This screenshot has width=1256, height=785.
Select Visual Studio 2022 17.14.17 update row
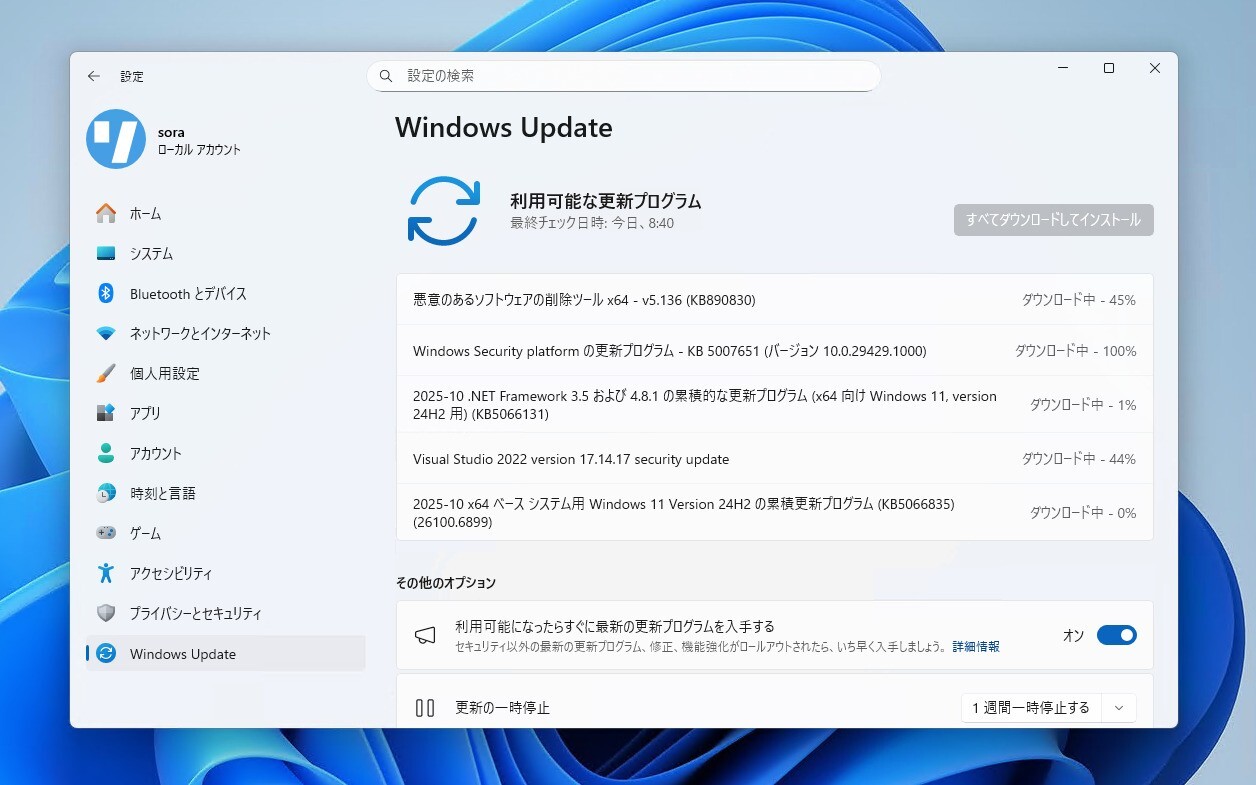775,459
